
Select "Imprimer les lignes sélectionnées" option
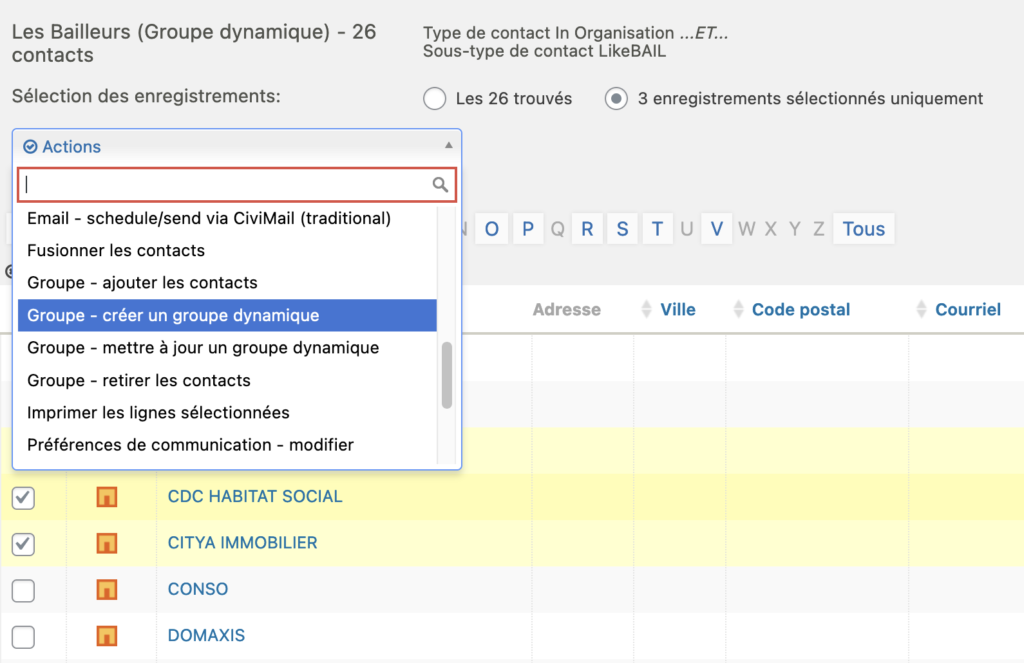(x=158, y=412)
